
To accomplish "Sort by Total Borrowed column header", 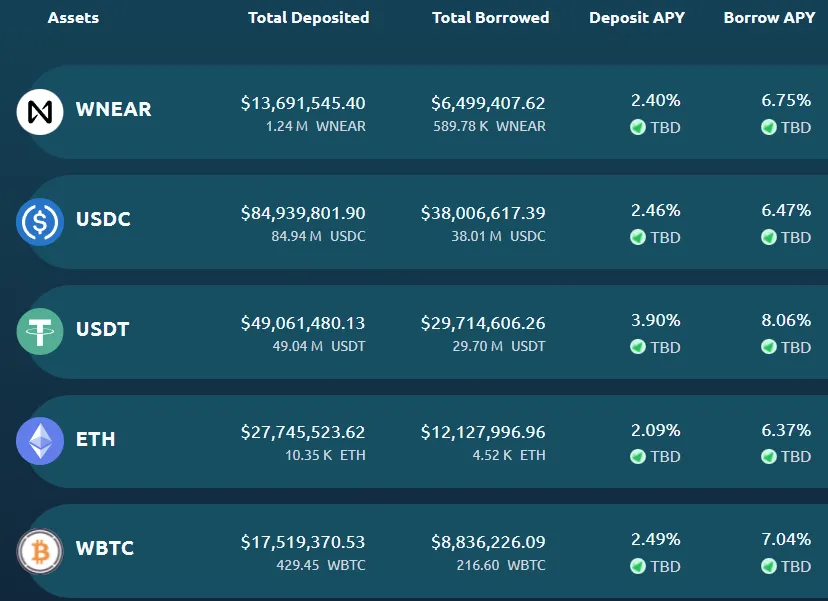I will pyautogui.click(x=491, y=17).
